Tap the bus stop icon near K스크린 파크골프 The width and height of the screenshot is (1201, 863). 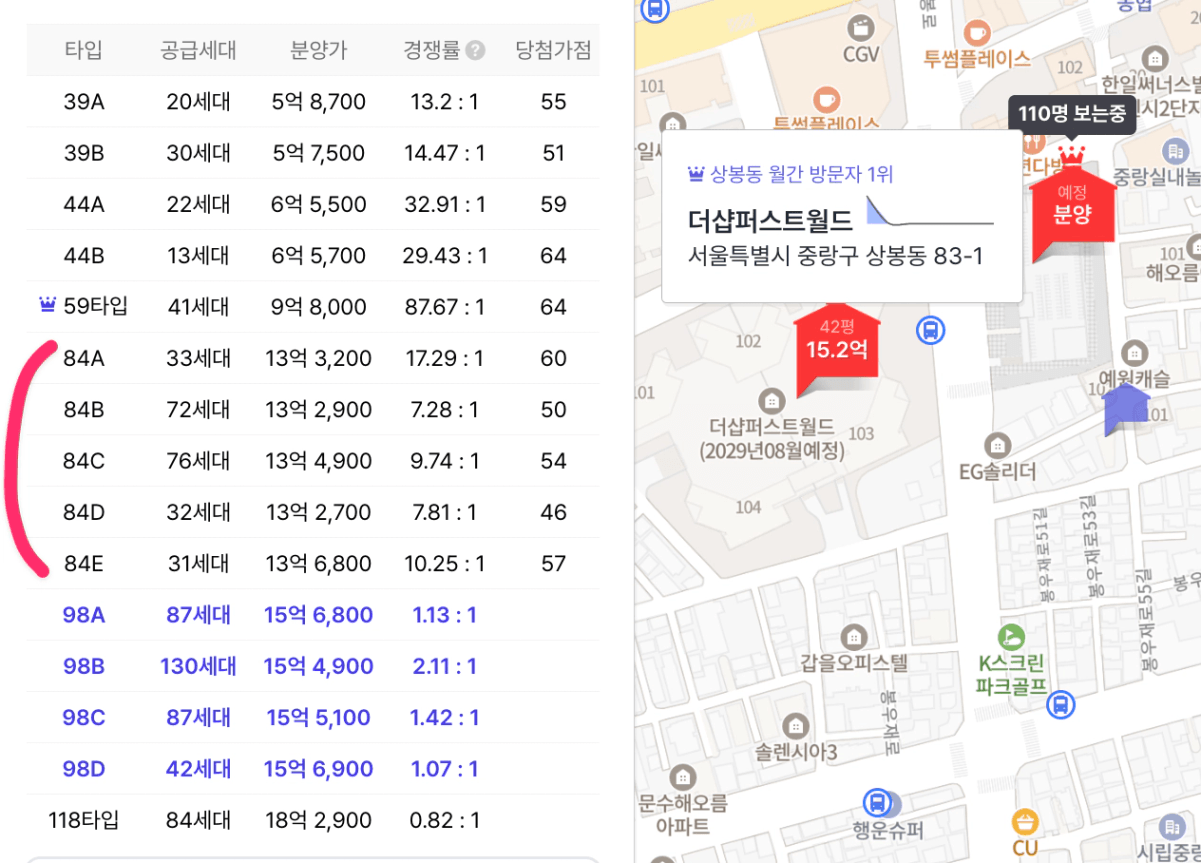(x=1062, y=704)
